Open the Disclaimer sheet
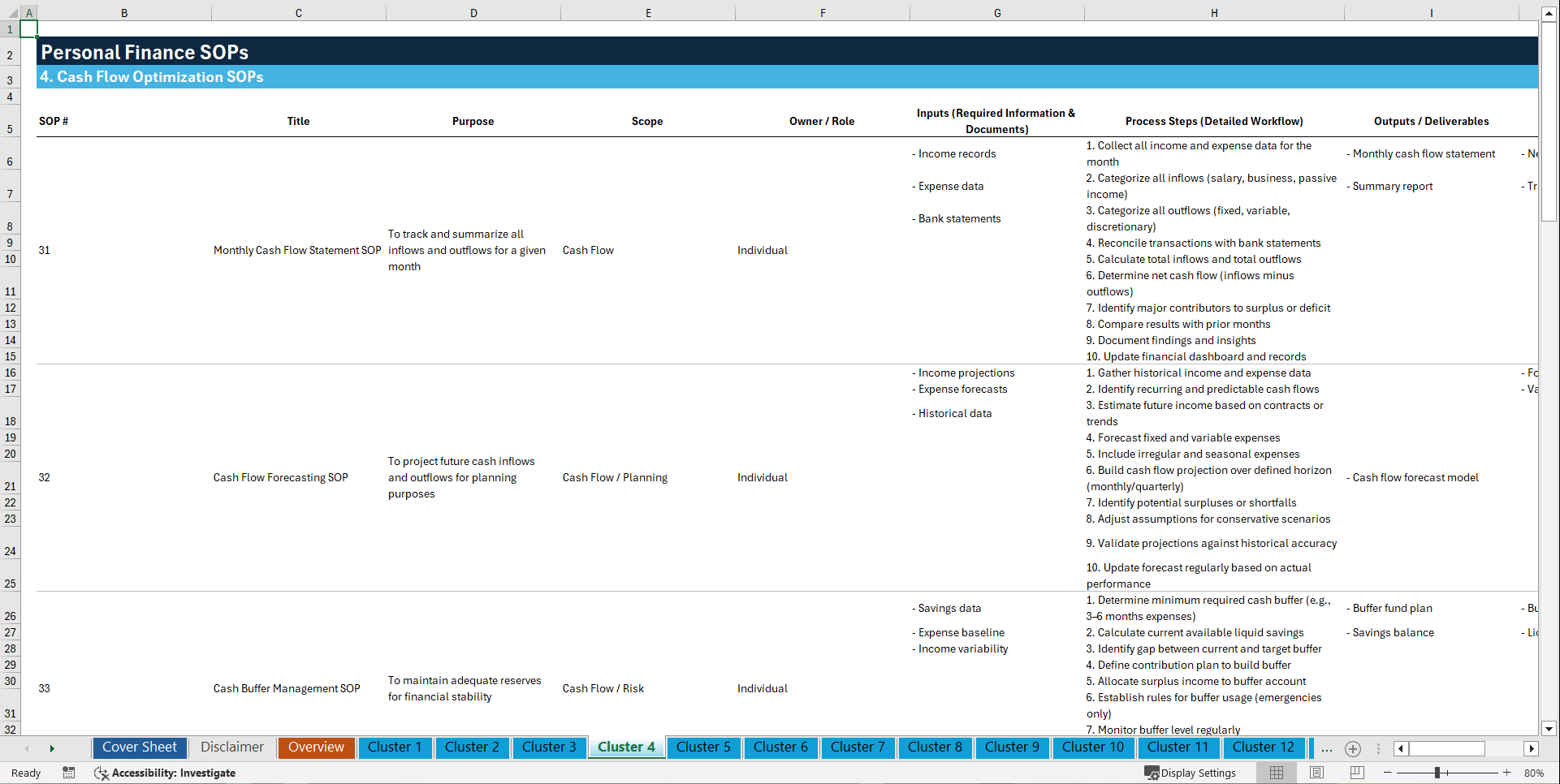The height and width of the screenshot is (784, 1560). coord(231,747)
